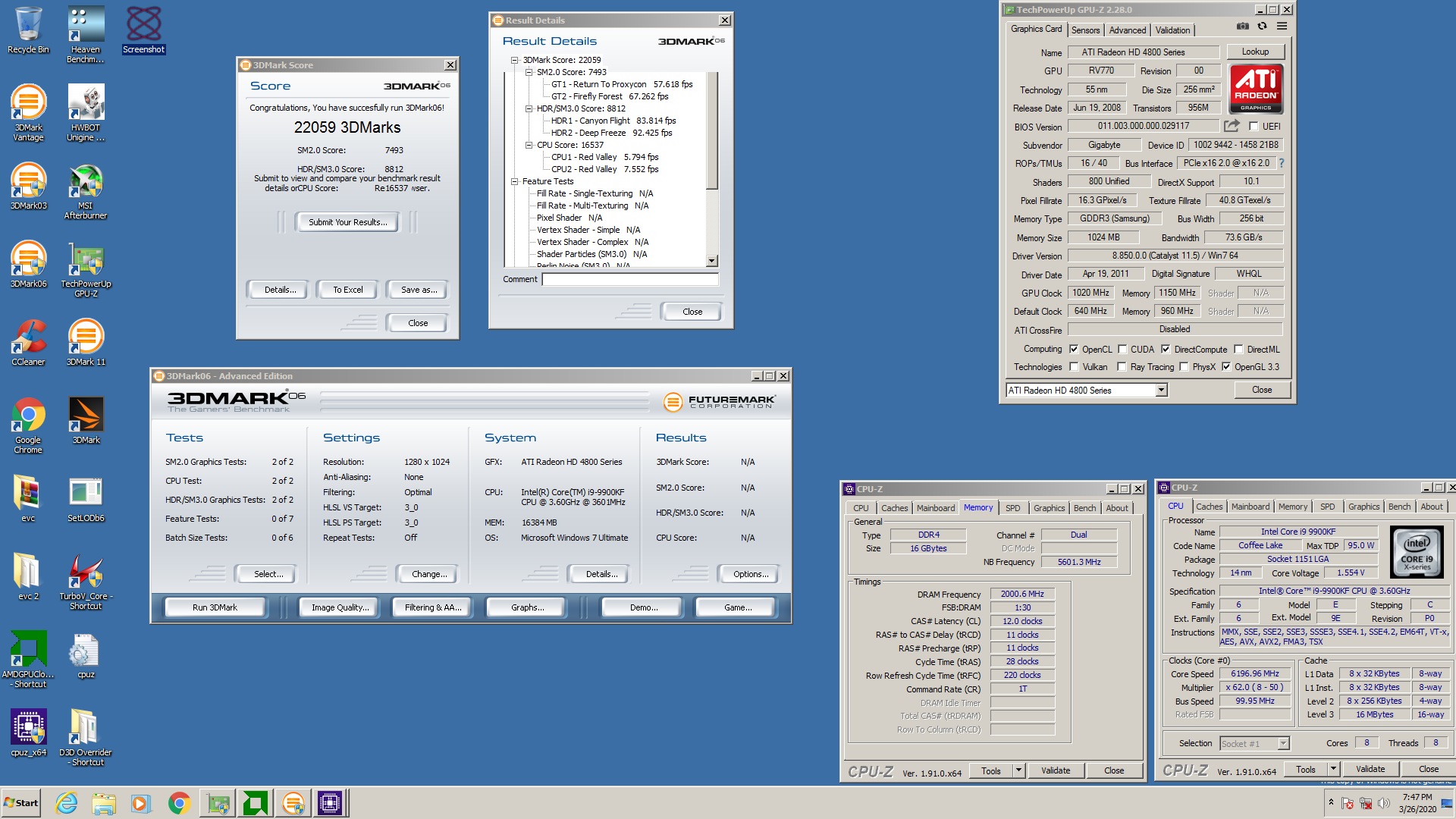Switch to the Validation tab in GPU-Z
The width and height of the screenshot is (1456, 819).
point(1172,30)
